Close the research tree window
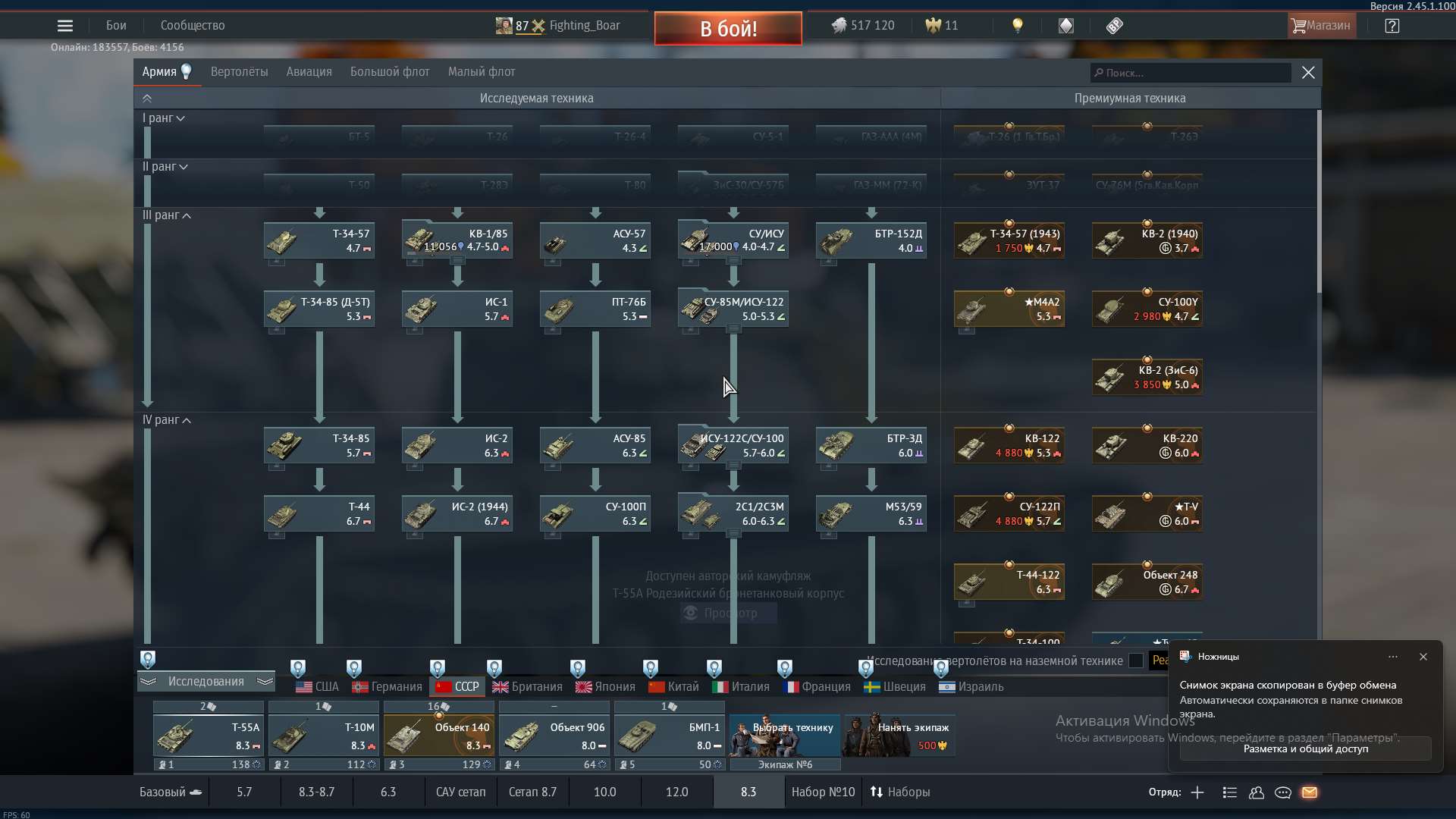Screen dimensions: 1456x819 pos(1308,73)
